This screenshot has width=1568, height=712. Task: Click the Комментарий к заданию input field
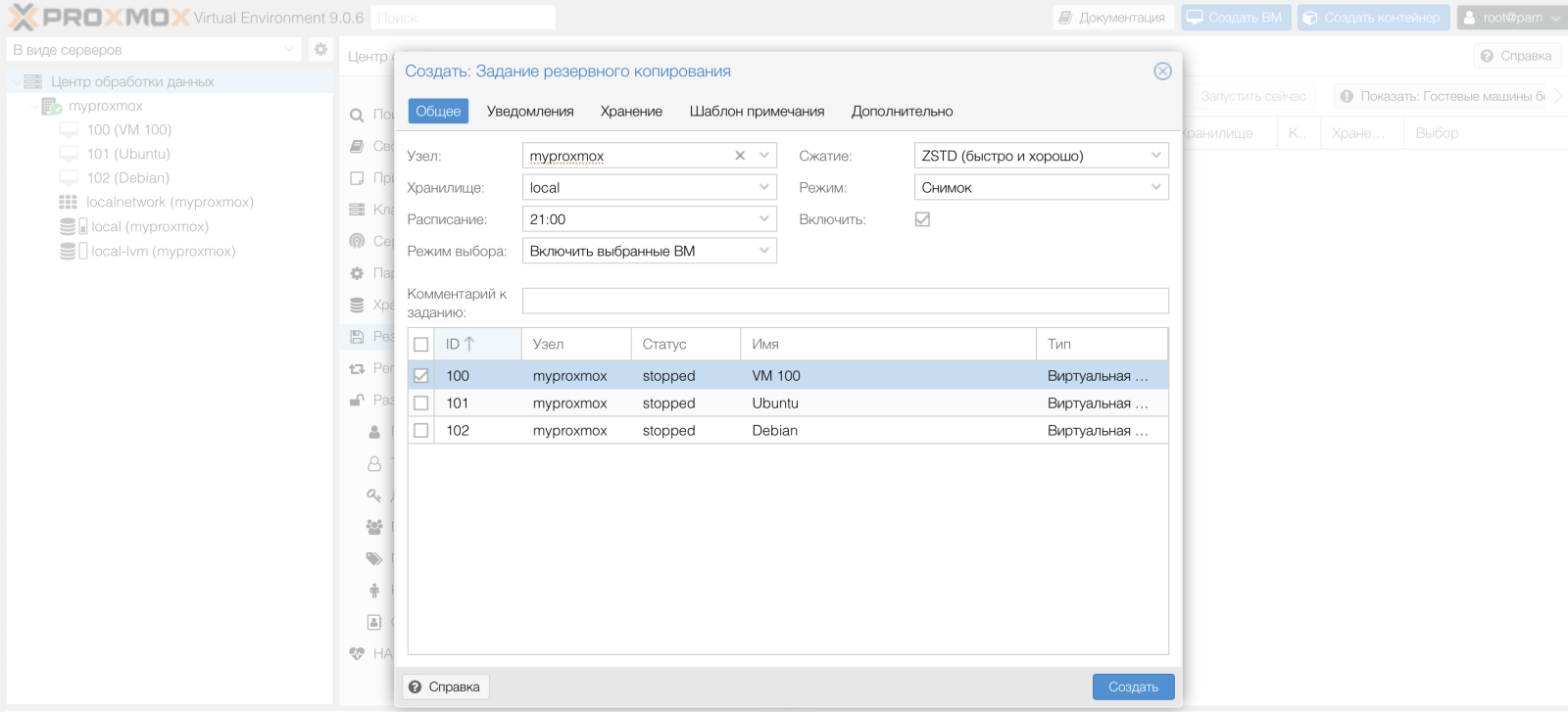[x=845, y=301]
